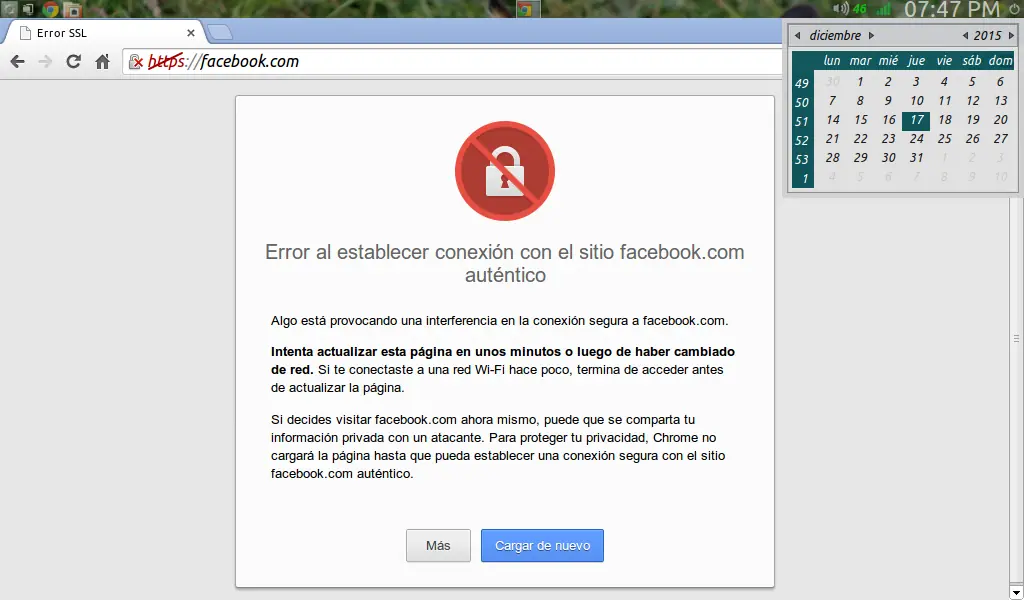Select day 1 of diciembre
Screen dimensions: 1024x600
click(860, 82)
